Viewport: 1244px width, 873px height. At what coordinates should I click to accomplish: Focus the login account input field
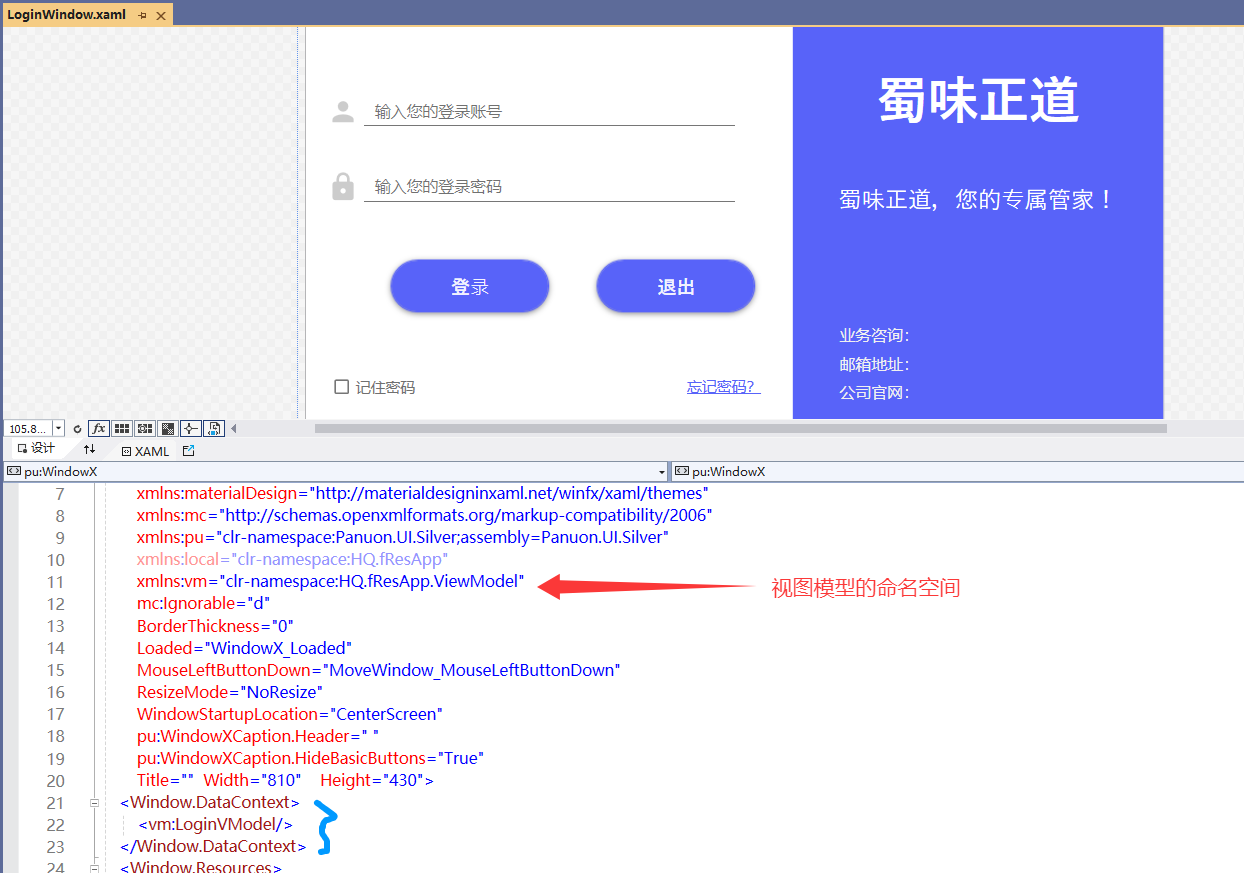[x=549, y=112]
